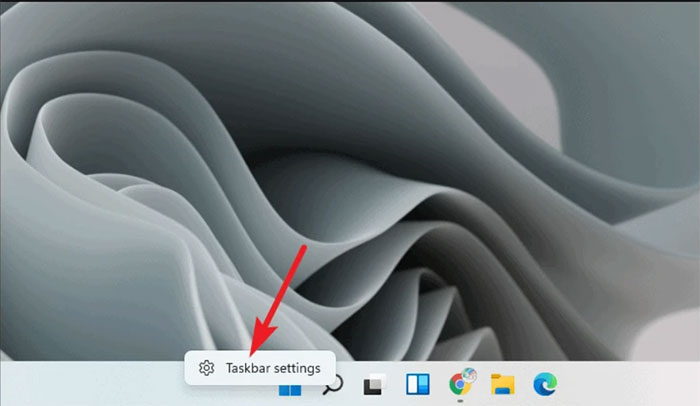
Task: Open the Windows Start menu icon
Action: coord(290,389)
